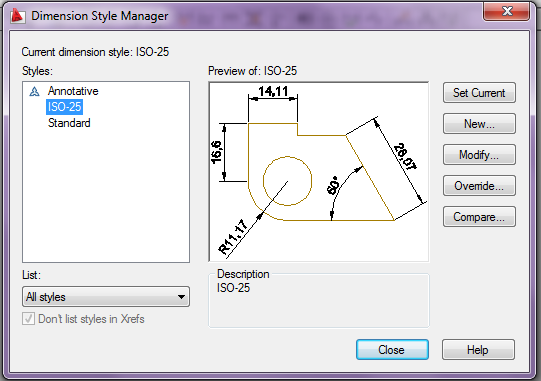Create a new style with New...
The width and height of the screenshot is (541, 381).
tap(479, 124)
